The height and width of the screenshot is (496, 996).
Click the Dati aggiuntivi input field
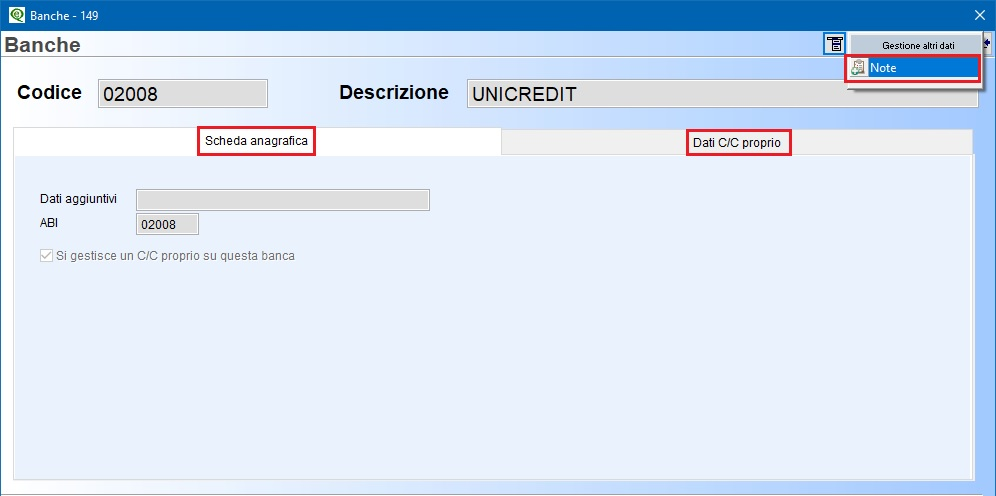pyautogui.click(x=283, y=200)
